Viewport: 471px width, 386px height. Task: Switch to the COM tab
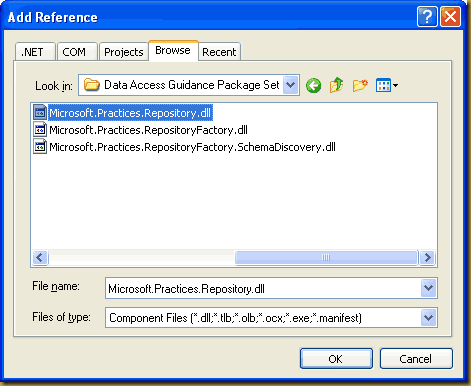click(x=77, y=52)
